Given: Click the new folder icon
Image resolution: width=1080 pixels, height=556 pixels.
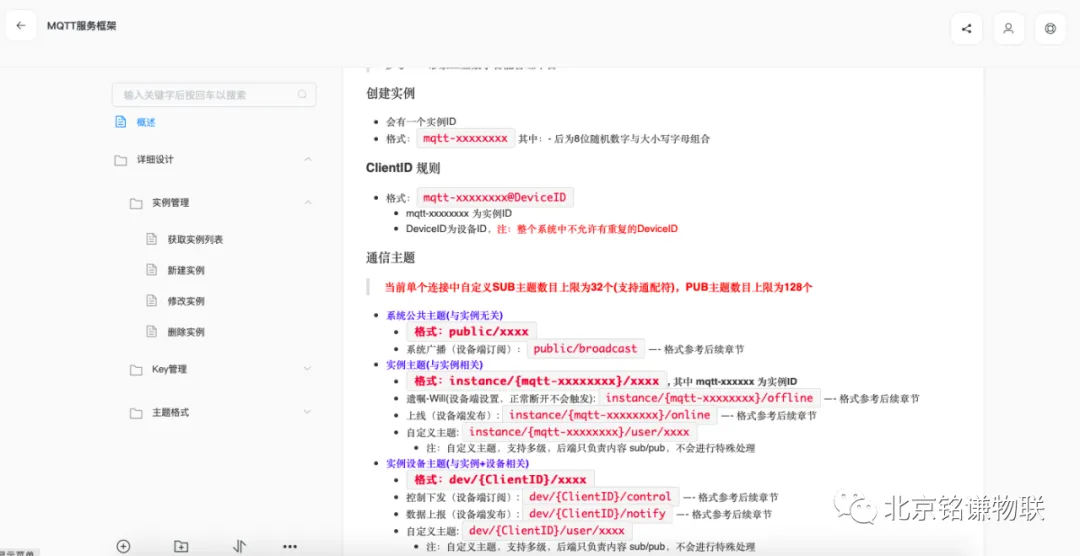Looking at the screenshot, I should pos(181,546).
